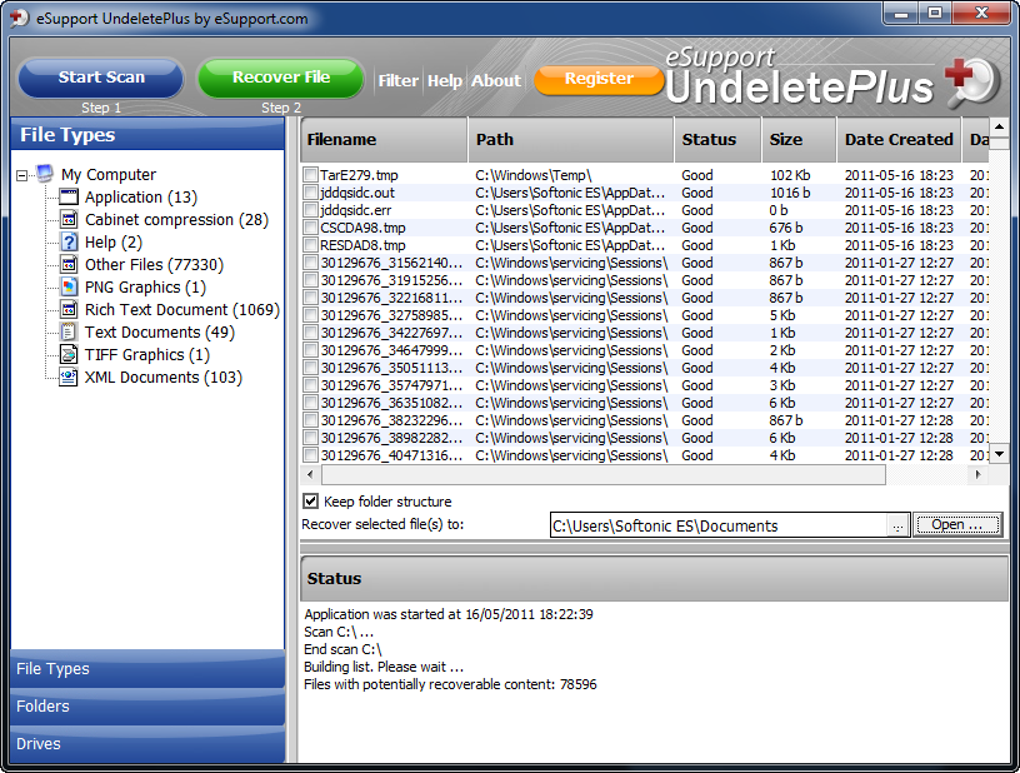Select TIFF Graphics (1) file type
Viewport: 1020px width, 773px height.
147,355
